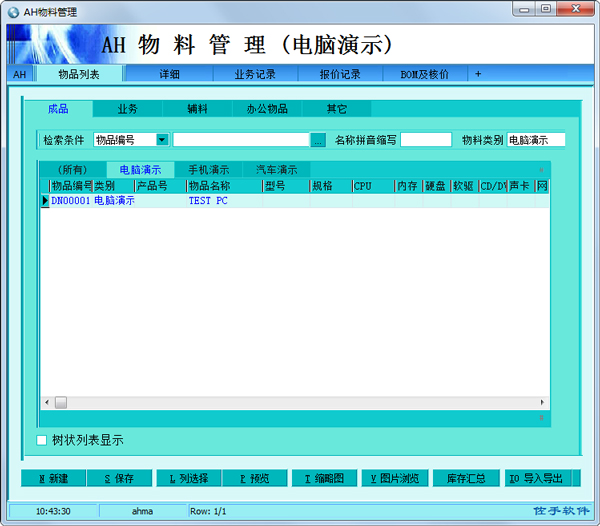The width and height of the screenshot is (600, 526).
Task: Select the 手机演示 list tab
Action: click(x=209, y=169)
